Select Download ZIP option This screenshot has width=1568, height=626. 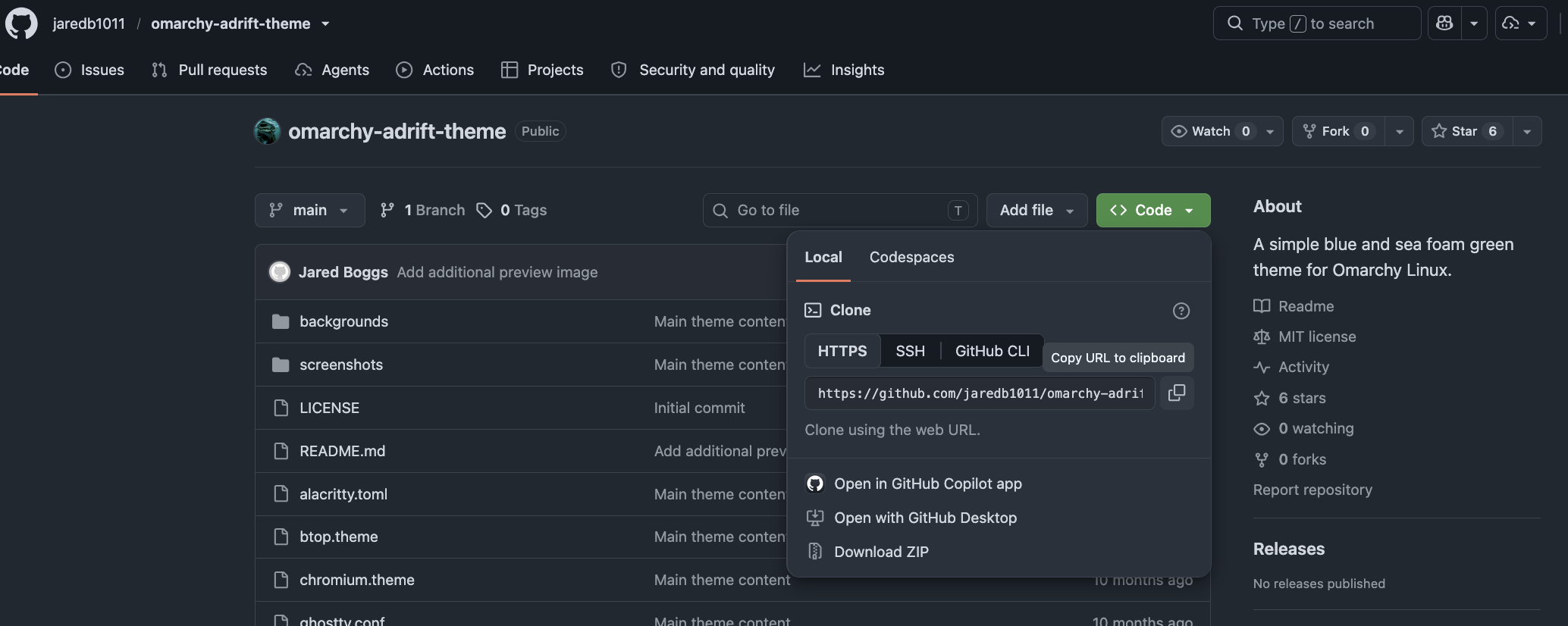pyautogui.click(x=881, y=552)
